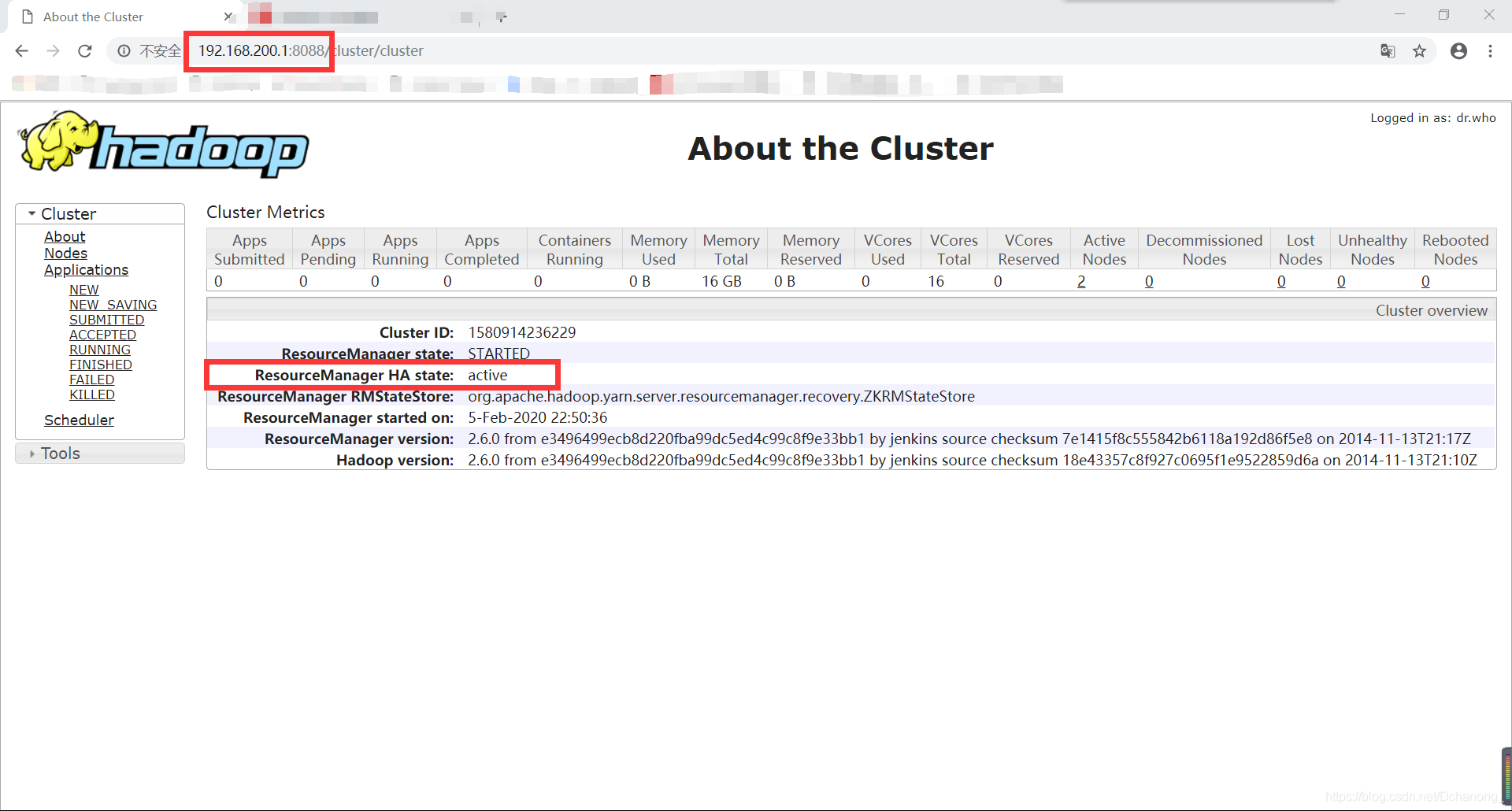This screenshot has width=1512, height=811.
Task: Show KILLED applications
Action: tap(91, 394)
